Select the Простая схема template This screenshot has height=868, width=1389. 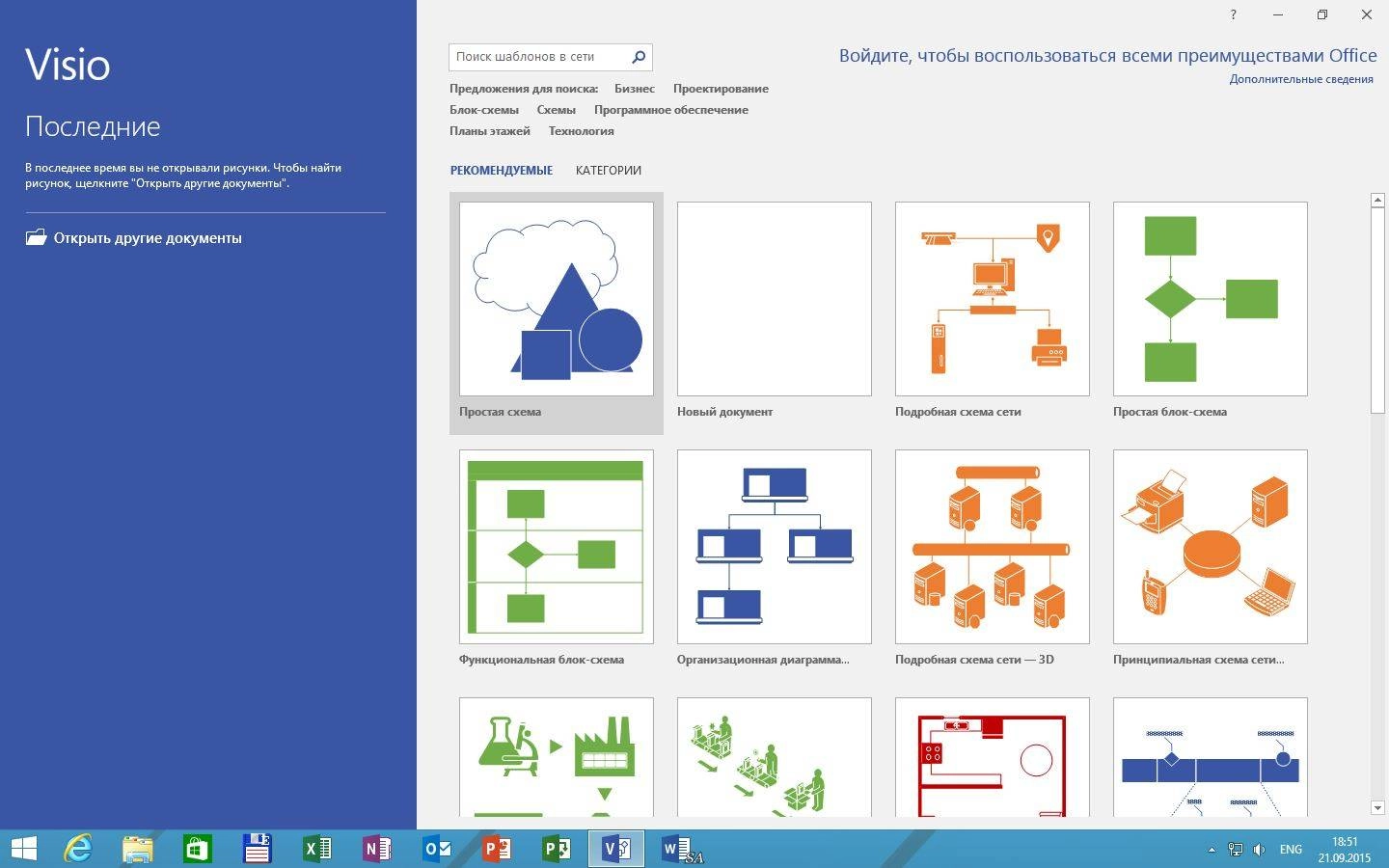[x=557, y=312]
